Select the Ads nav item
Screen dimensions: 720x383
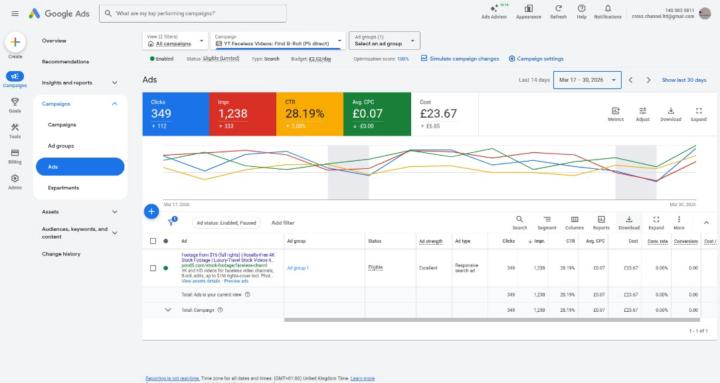(80, 167)
